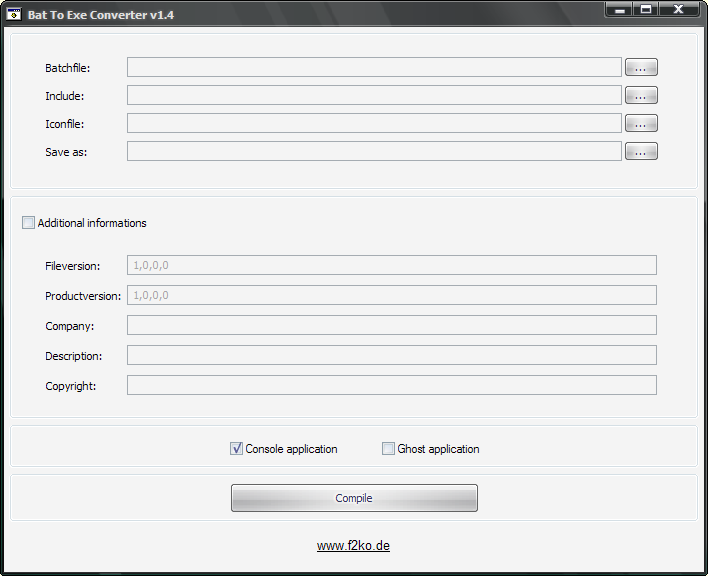
Task: Click the Save as input field
Action: point(374,151)
